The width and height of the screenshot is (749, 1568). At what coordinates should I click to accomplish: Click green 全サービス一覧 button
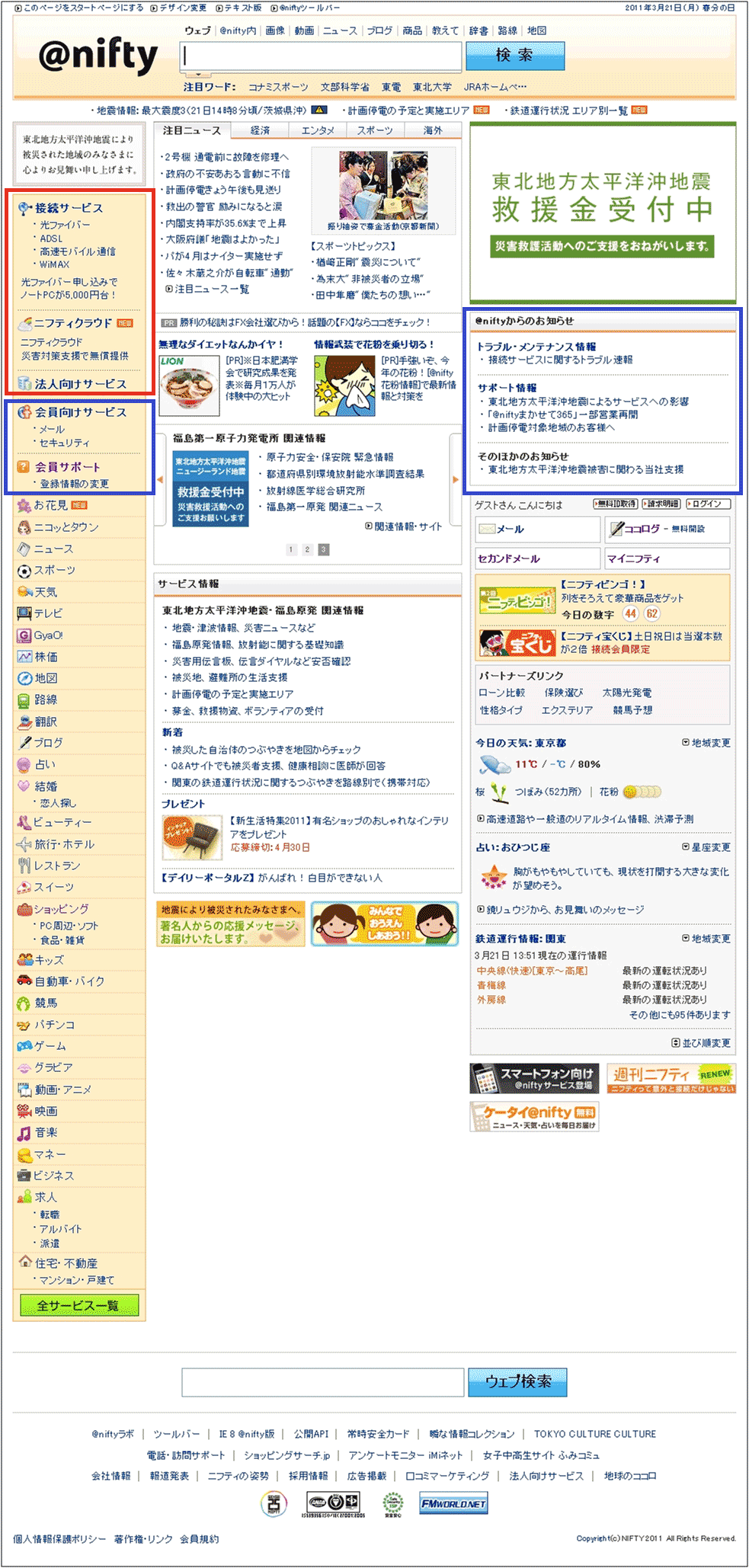tap(79, 1305)
